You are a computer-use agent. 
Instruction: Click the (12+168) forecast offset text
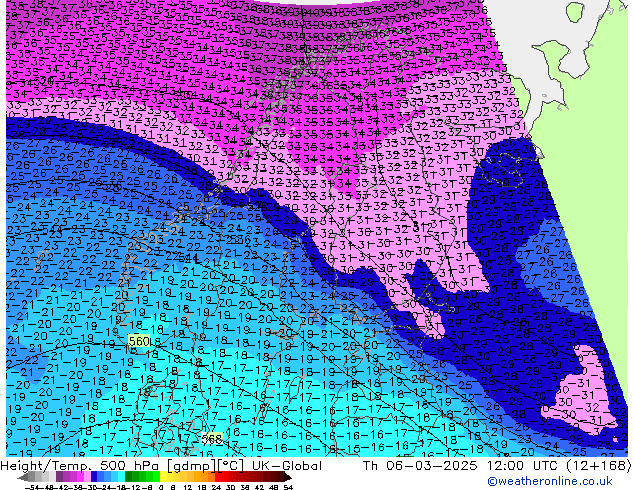tap(598, 466)
